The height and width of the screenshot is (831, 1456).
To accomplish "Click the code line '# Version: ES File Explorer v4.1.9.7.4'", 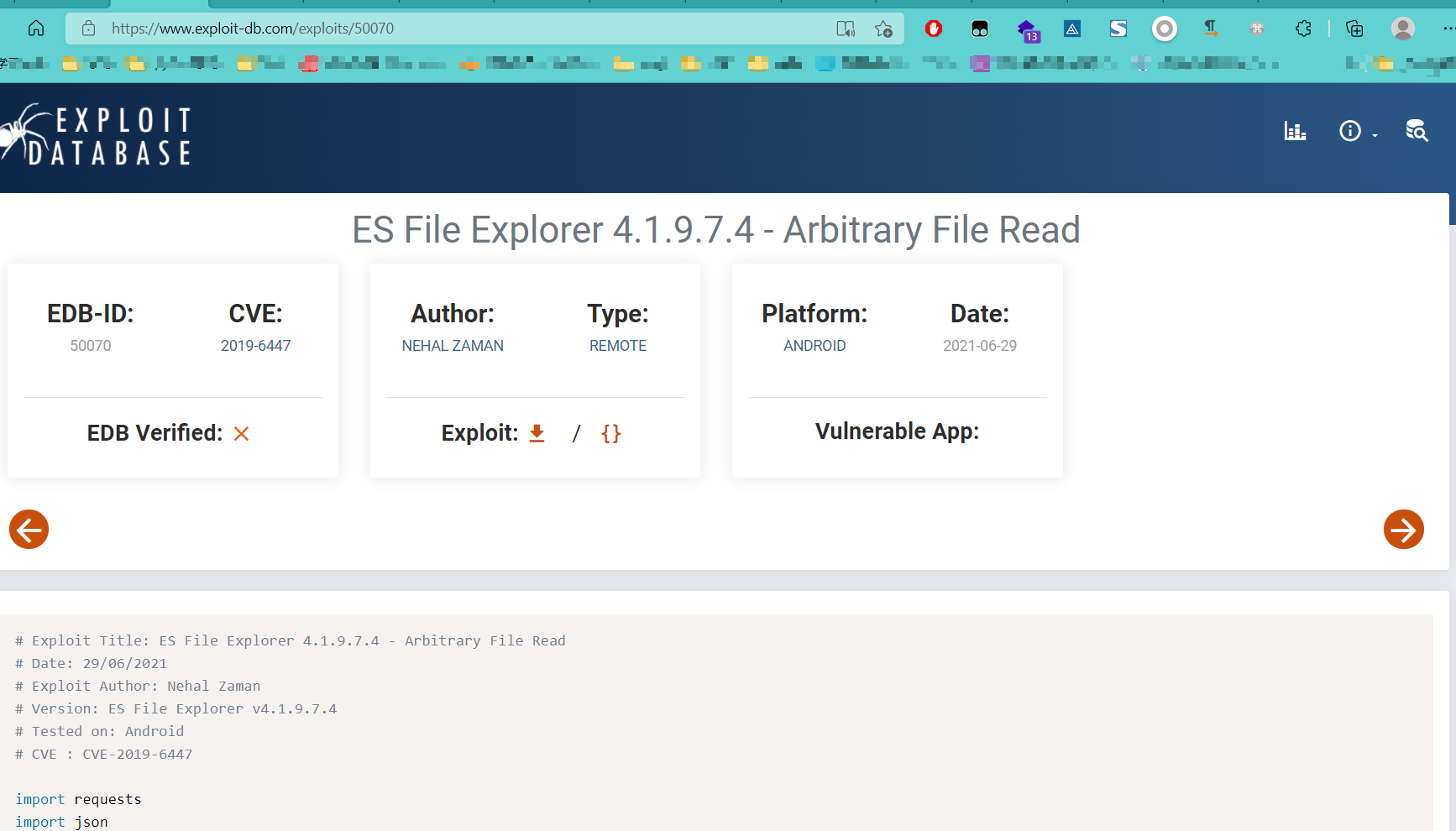I will pyautogui.click(x=176, y=708).
